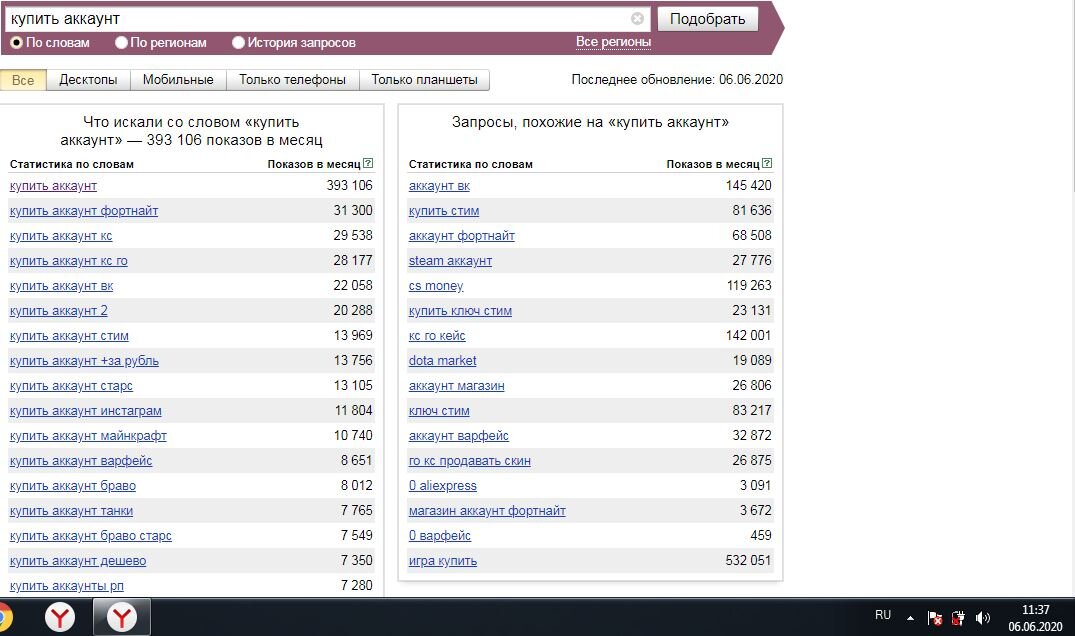Clear the search field with the X icon
The image size is (1075, 636).
pyautogui.click(x=637, y=19)
